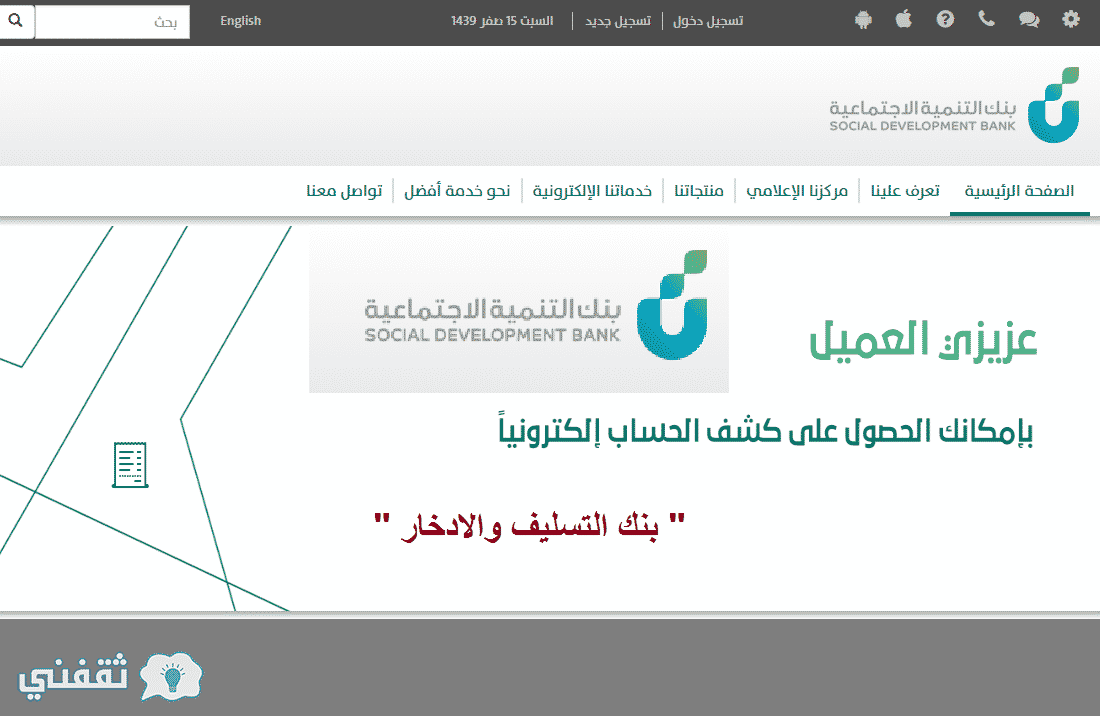
Task: Open خدماتنا الإلكترونية e-services menu item
Action: tap(592, 191)
